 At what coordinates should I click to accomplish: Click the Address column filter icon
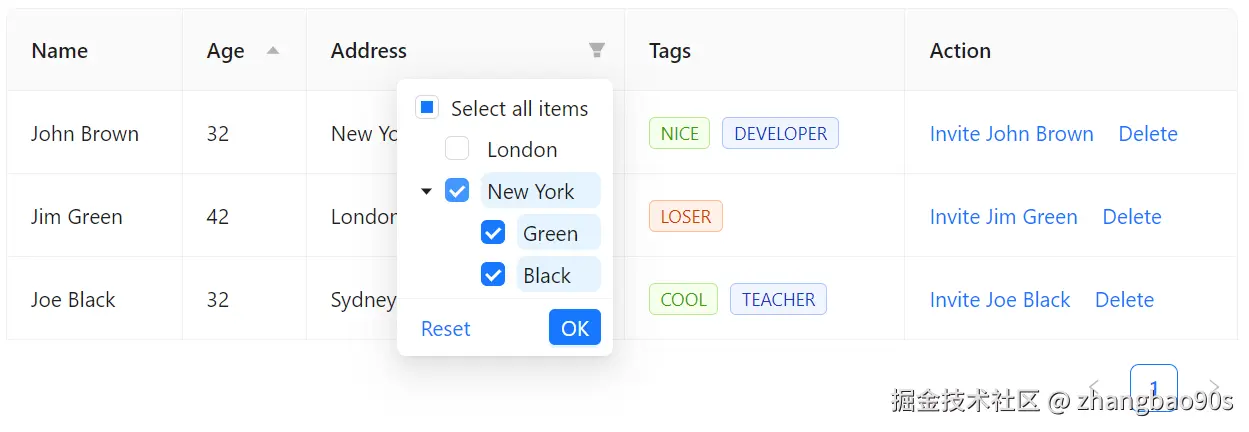point(597,50)
